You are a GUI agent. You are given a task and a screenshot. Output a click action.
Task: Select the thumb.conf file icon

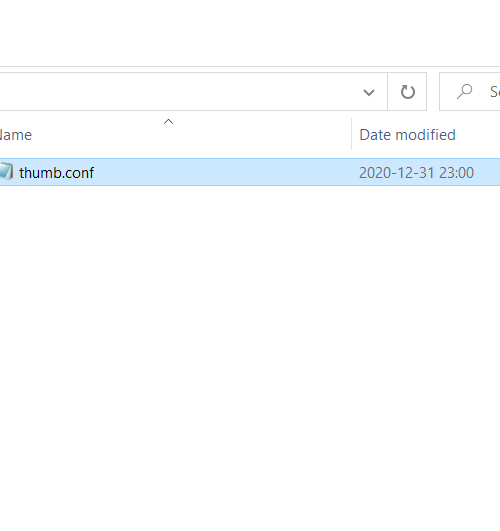tap(6, 172)
